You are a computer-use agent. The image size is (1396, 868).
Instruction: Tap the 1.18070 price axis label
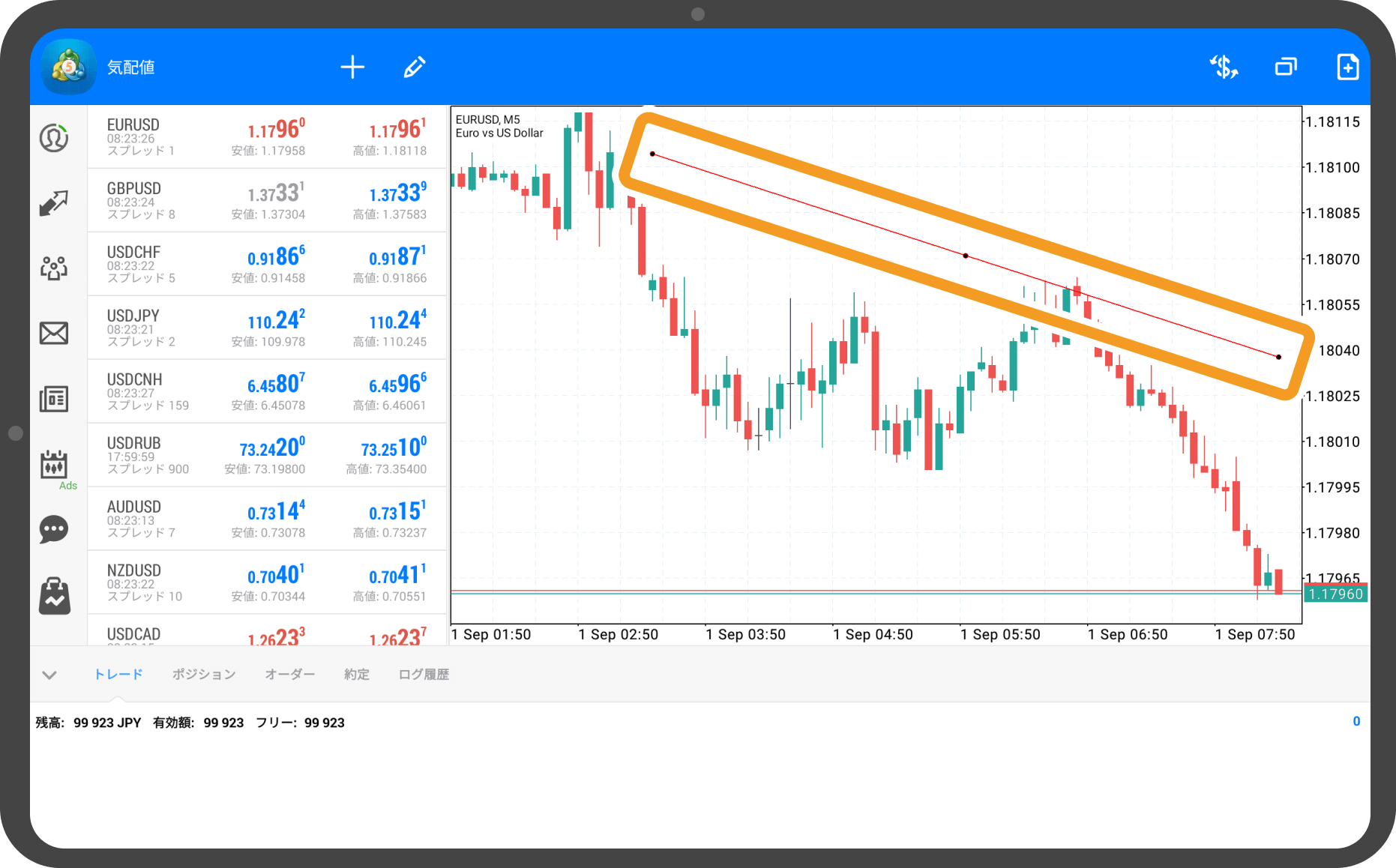(x=1332, y=259)
